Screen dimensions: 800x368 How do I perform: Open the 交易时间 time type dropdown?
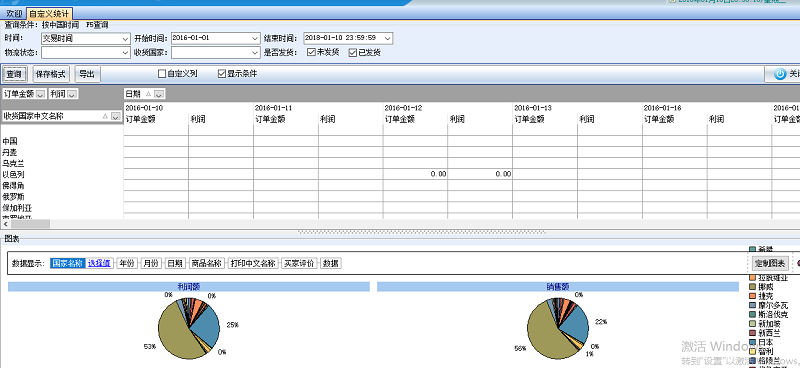[x=86, y=38]
